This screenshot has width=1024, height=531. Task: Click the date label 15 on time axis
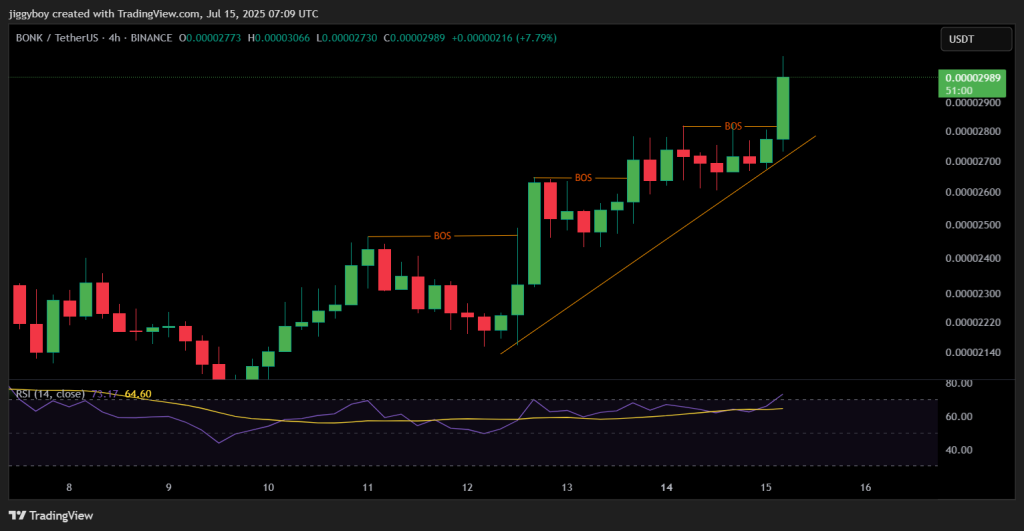[x=766, y=487]
